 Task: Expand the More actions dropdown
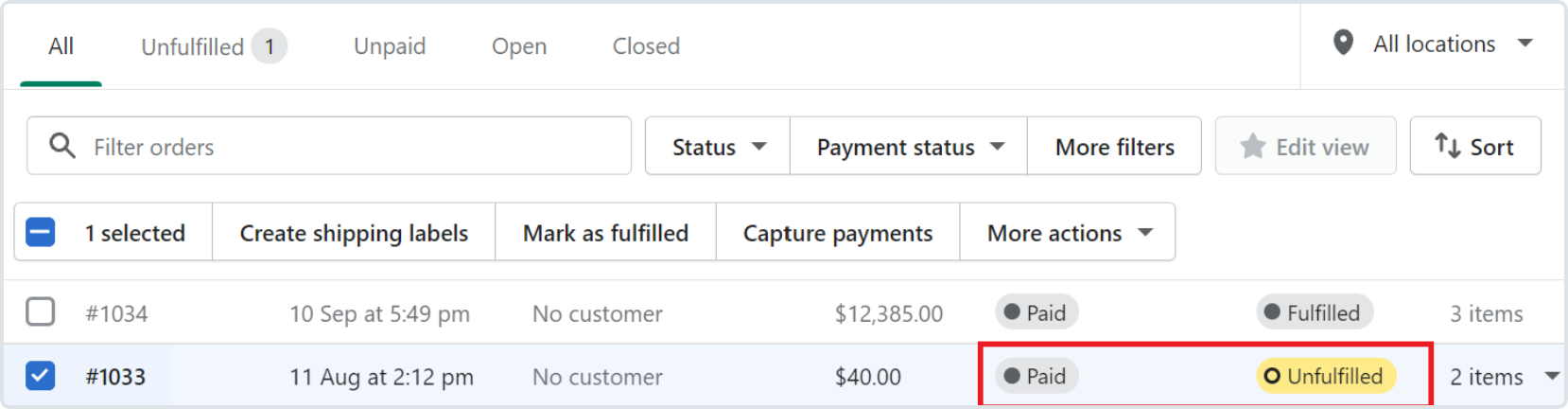1068,232
